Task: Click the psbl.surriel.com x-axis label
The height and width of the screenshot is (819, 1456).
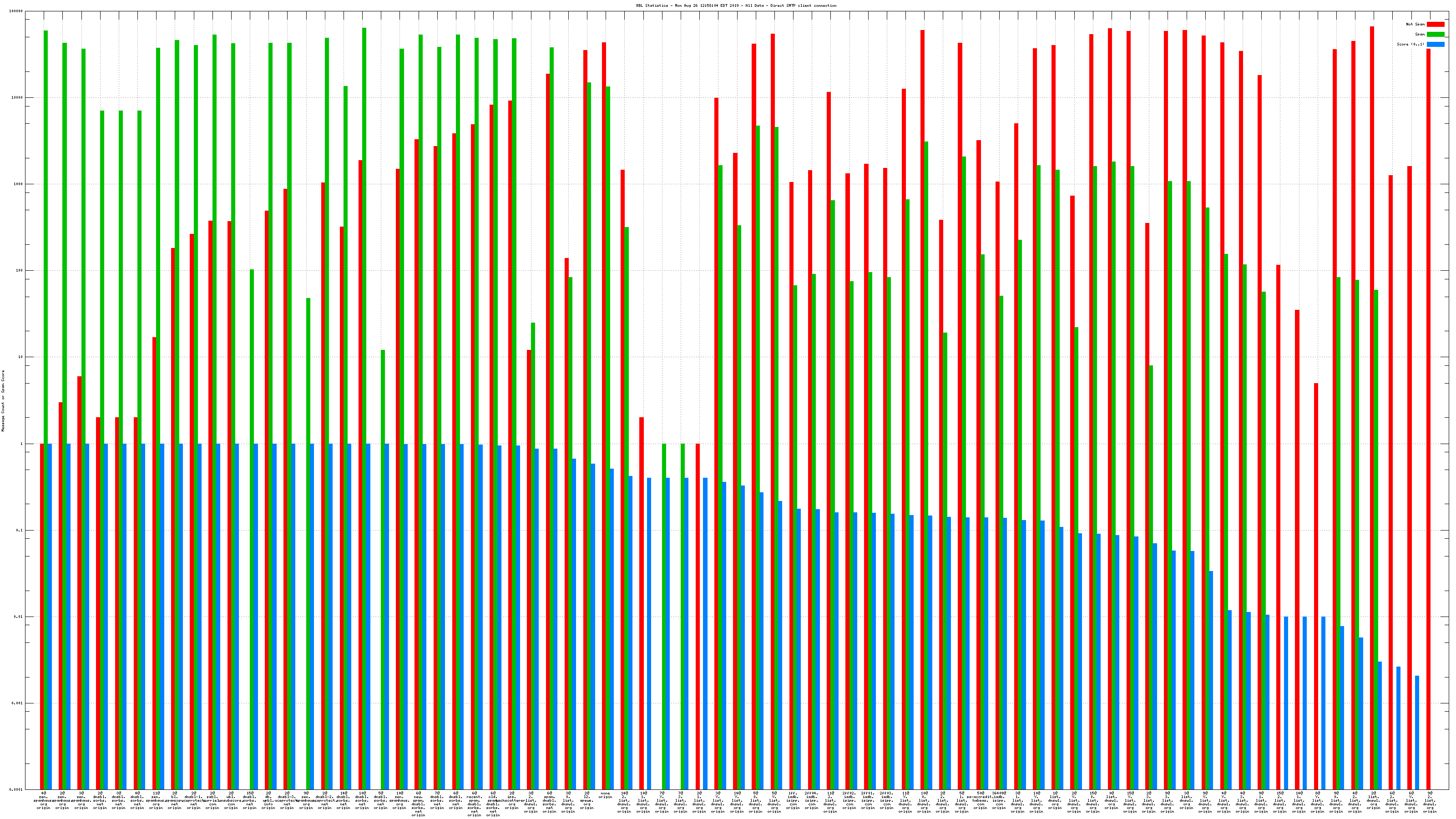Action: pyautogui.click(x=212, y=800)
